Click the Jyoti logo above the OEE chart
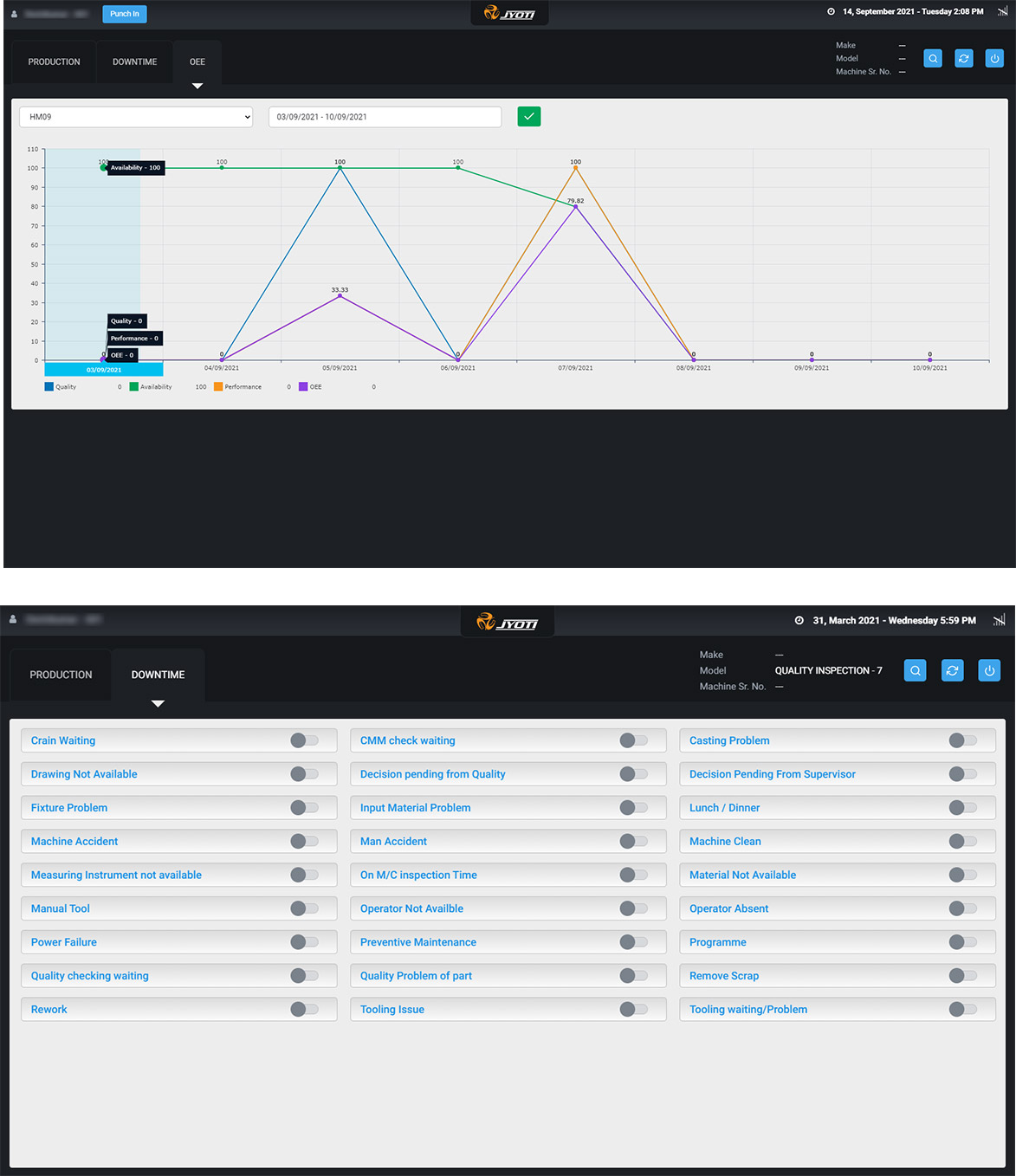The width and height of the screenshot is (1016, 1176). 509,14
